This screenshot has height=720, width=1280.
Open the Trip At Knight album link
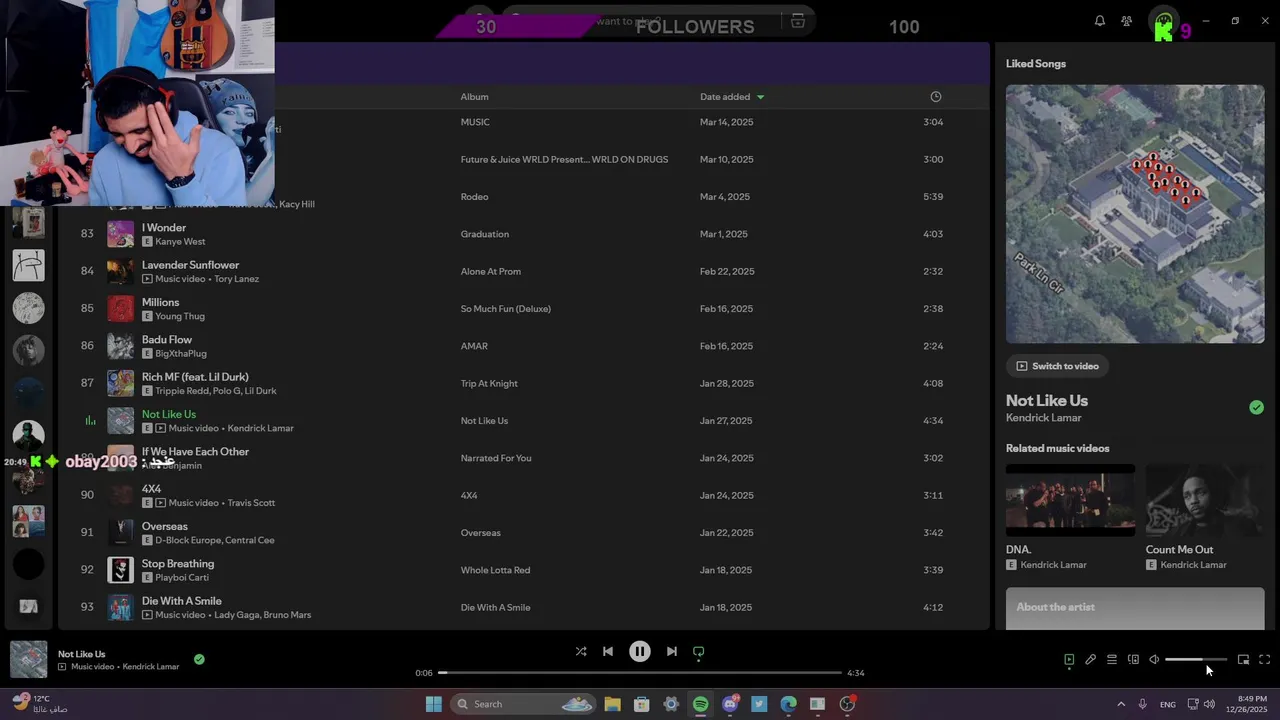489,383
